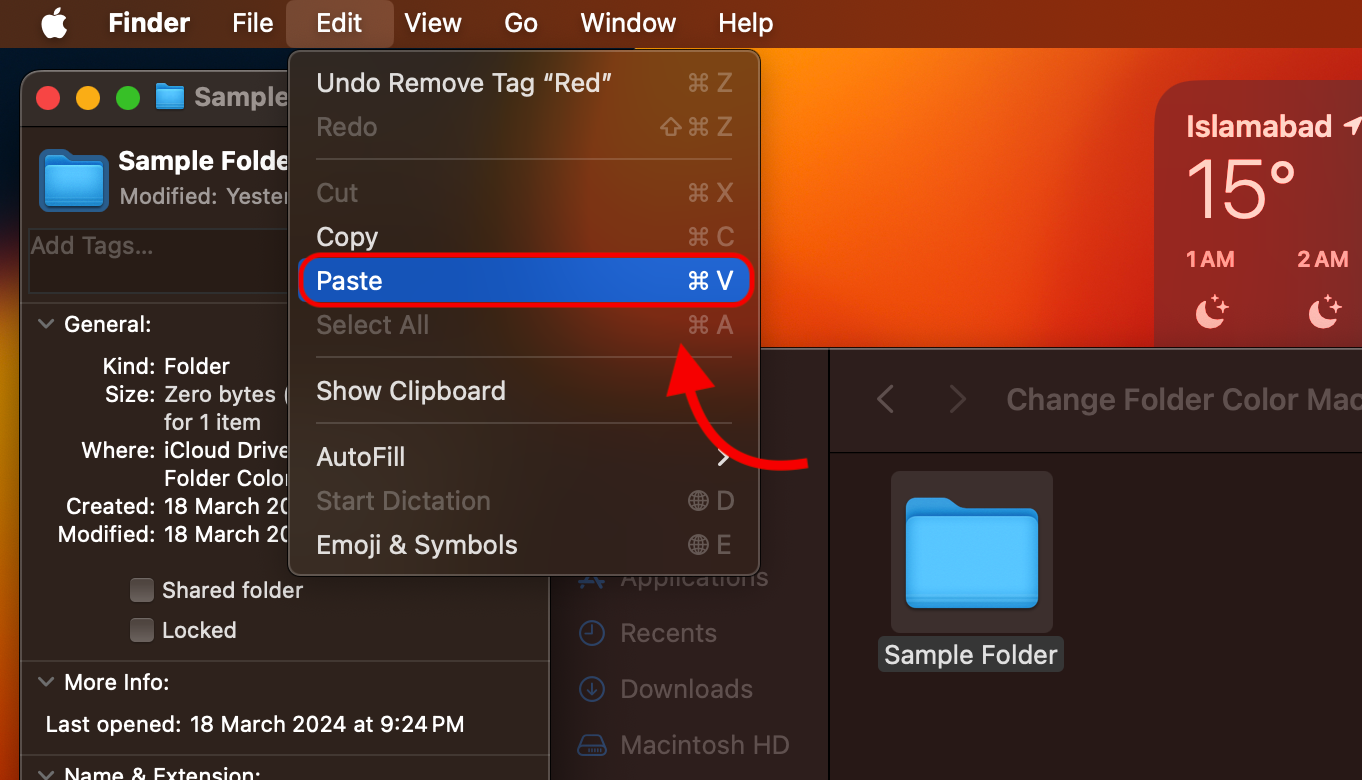Image resolution: width=1362 pixels, height=780 pixels.
Task: Click the Add Tags input field
Action: [x=155, y=260]
